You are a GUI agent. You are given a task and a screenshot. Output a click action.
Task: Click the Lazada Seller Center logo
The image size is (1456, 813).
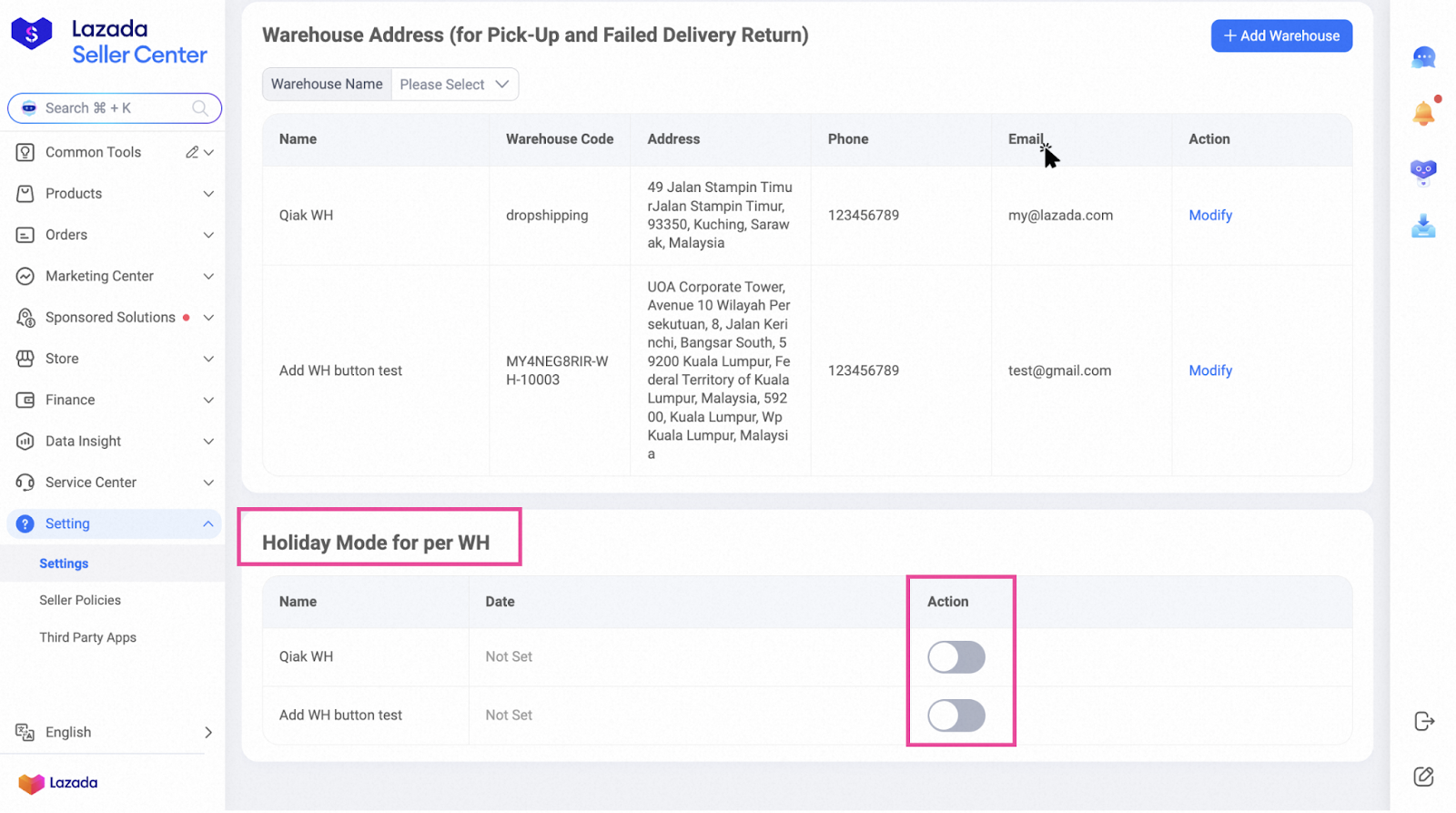pos(109,42)
